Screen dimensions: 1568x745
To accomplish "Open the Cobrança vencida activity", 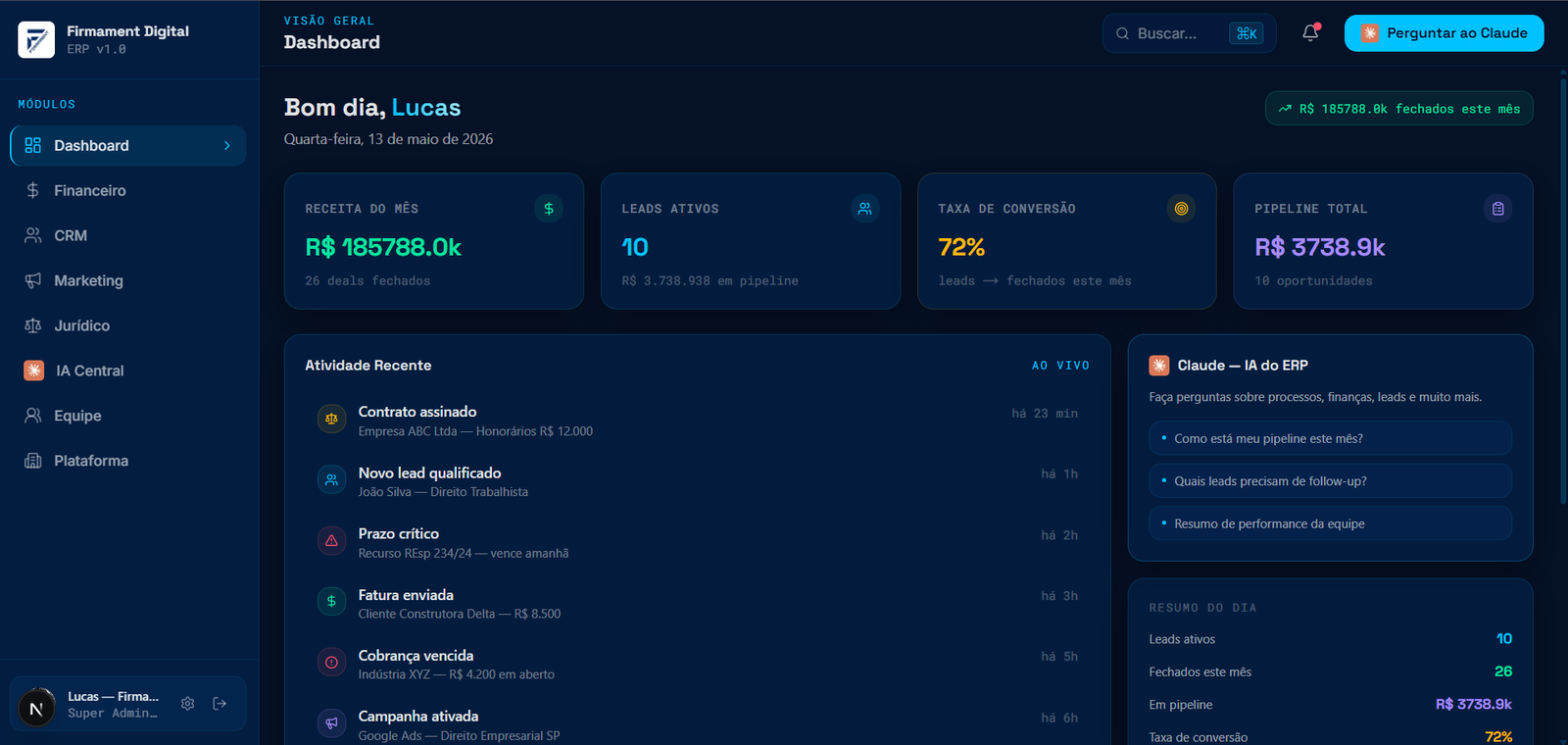I will [x=697, y=665].
